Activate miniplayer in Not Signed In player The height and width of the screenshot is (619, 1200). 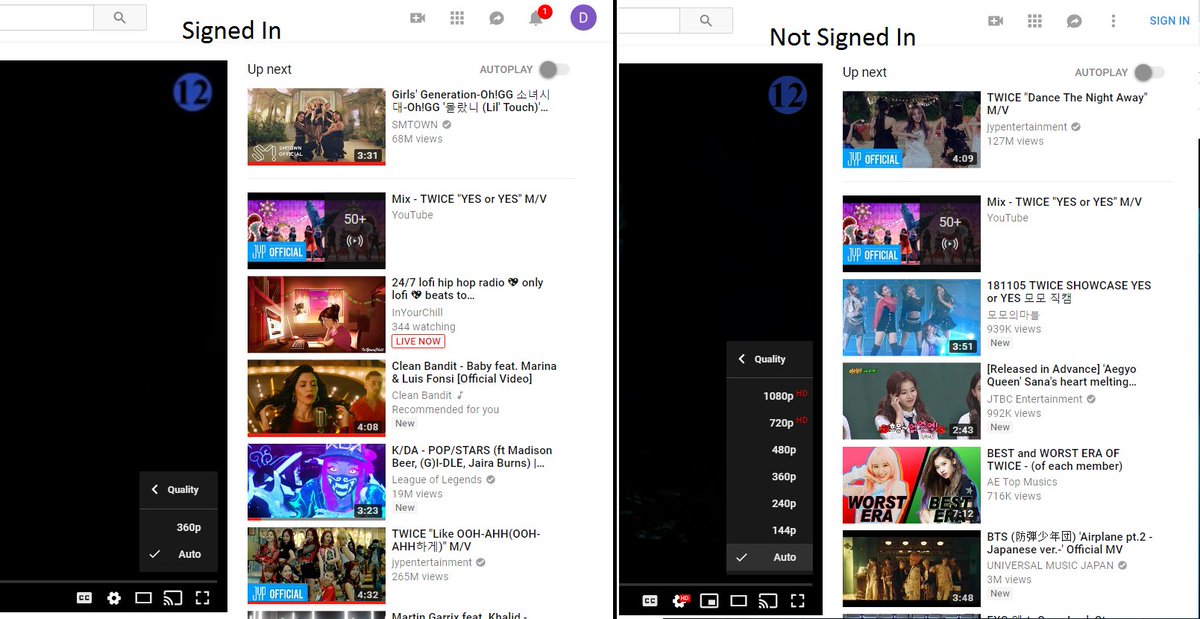coord(709,601)
